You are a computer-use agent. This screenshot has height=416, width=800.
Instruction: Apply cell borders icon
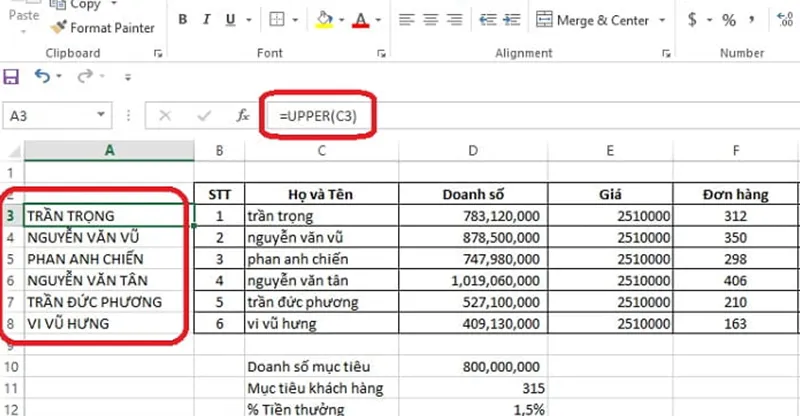pos(277,20)
